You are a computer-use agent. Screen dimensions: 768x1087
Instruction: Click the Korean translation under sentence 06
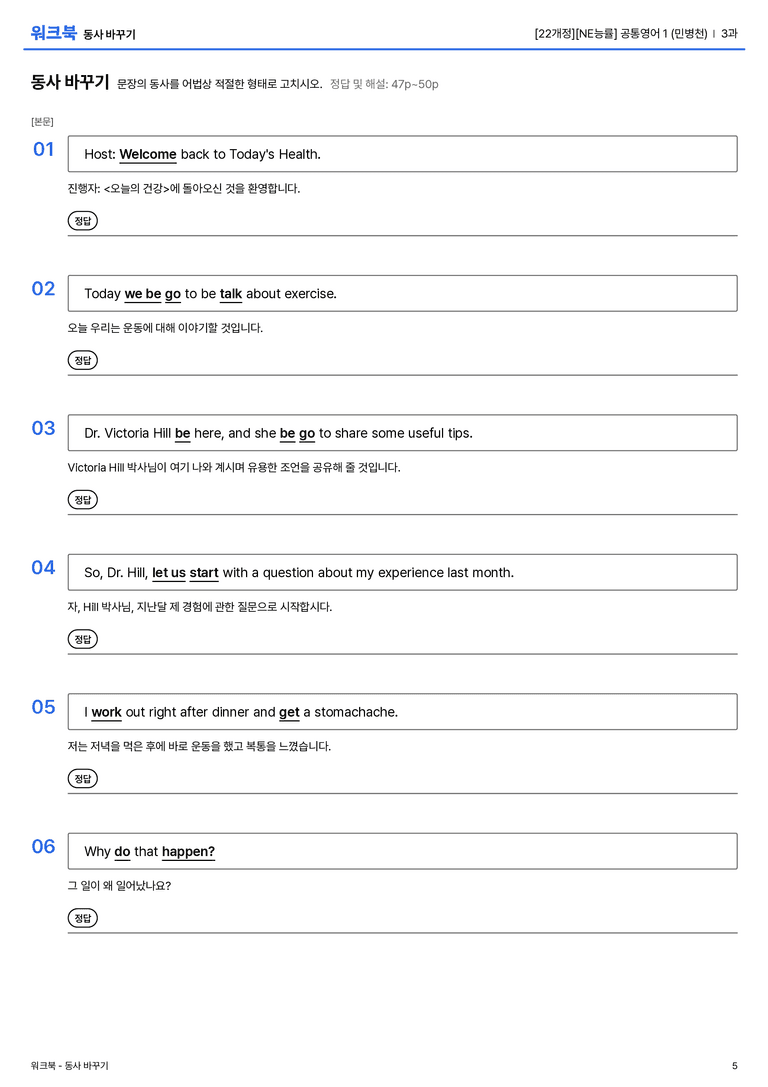click(x=119, y=885)
